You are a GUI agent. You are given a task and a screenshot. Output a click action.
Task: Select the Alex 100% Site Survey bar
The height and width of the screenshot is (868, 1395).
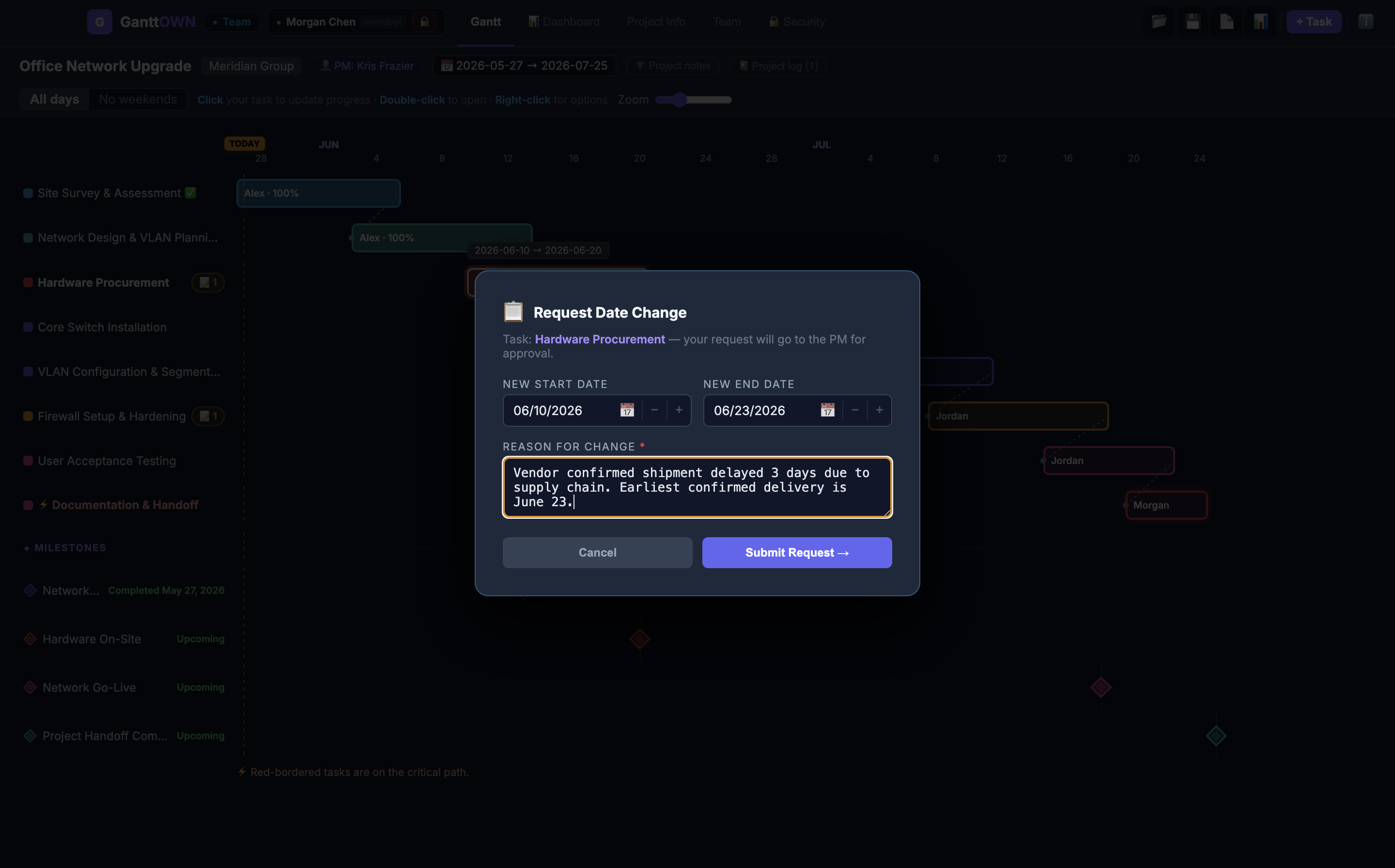(319, 193)
